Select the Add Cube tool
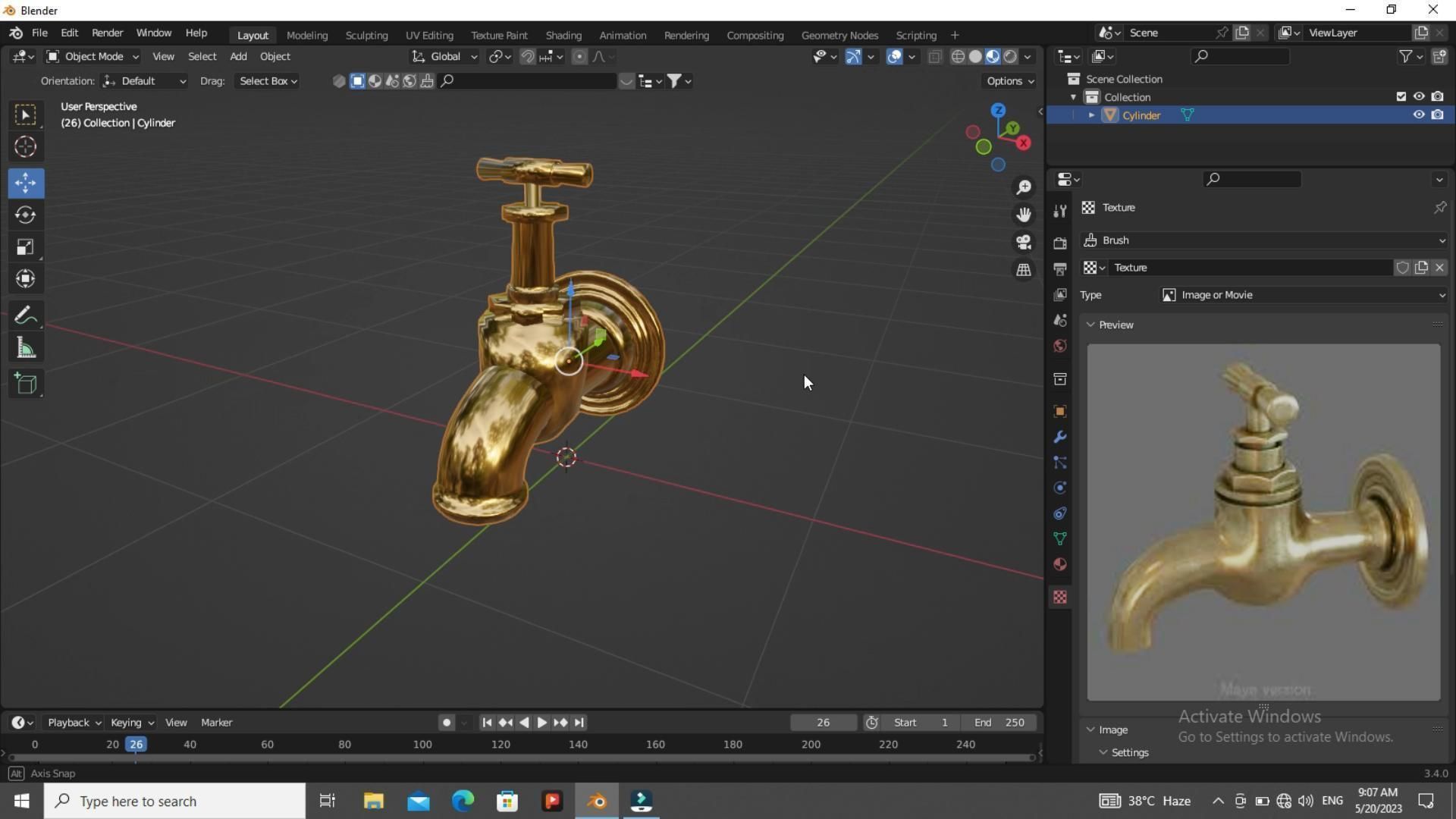This screenshot has width=1456, height=819. [26, 384]
